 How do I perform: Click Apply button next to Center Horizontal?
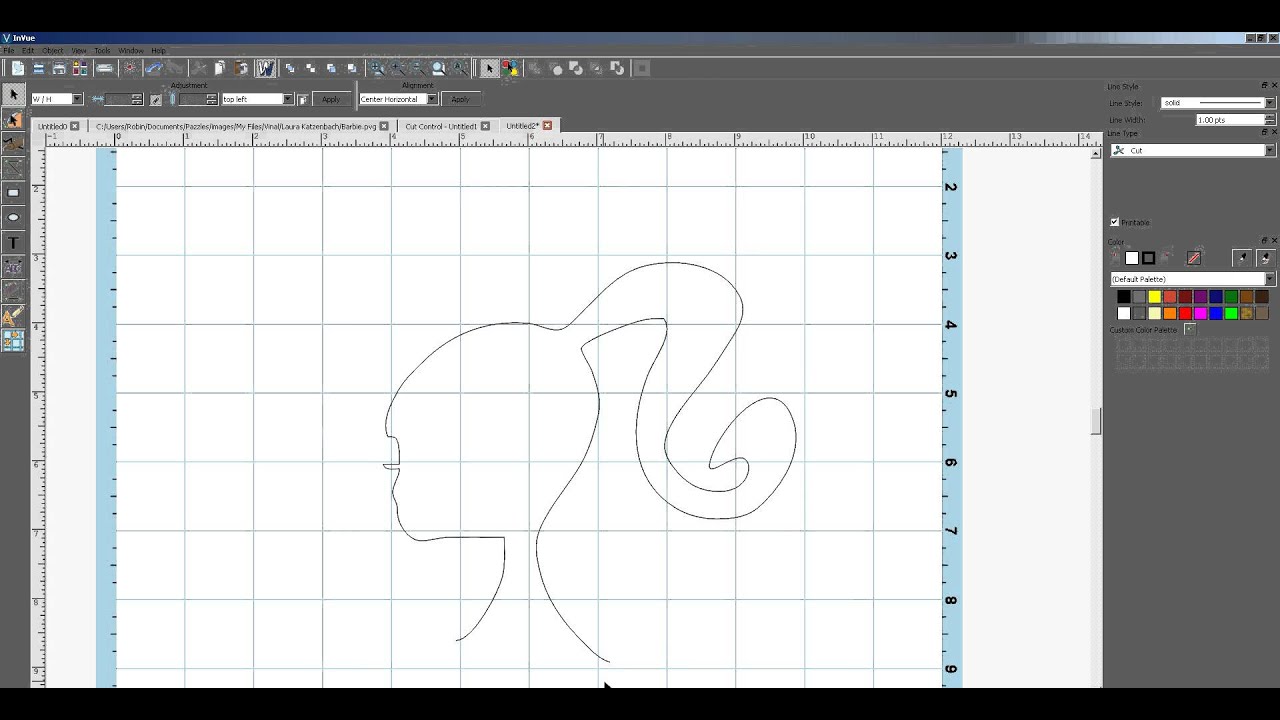460,99
